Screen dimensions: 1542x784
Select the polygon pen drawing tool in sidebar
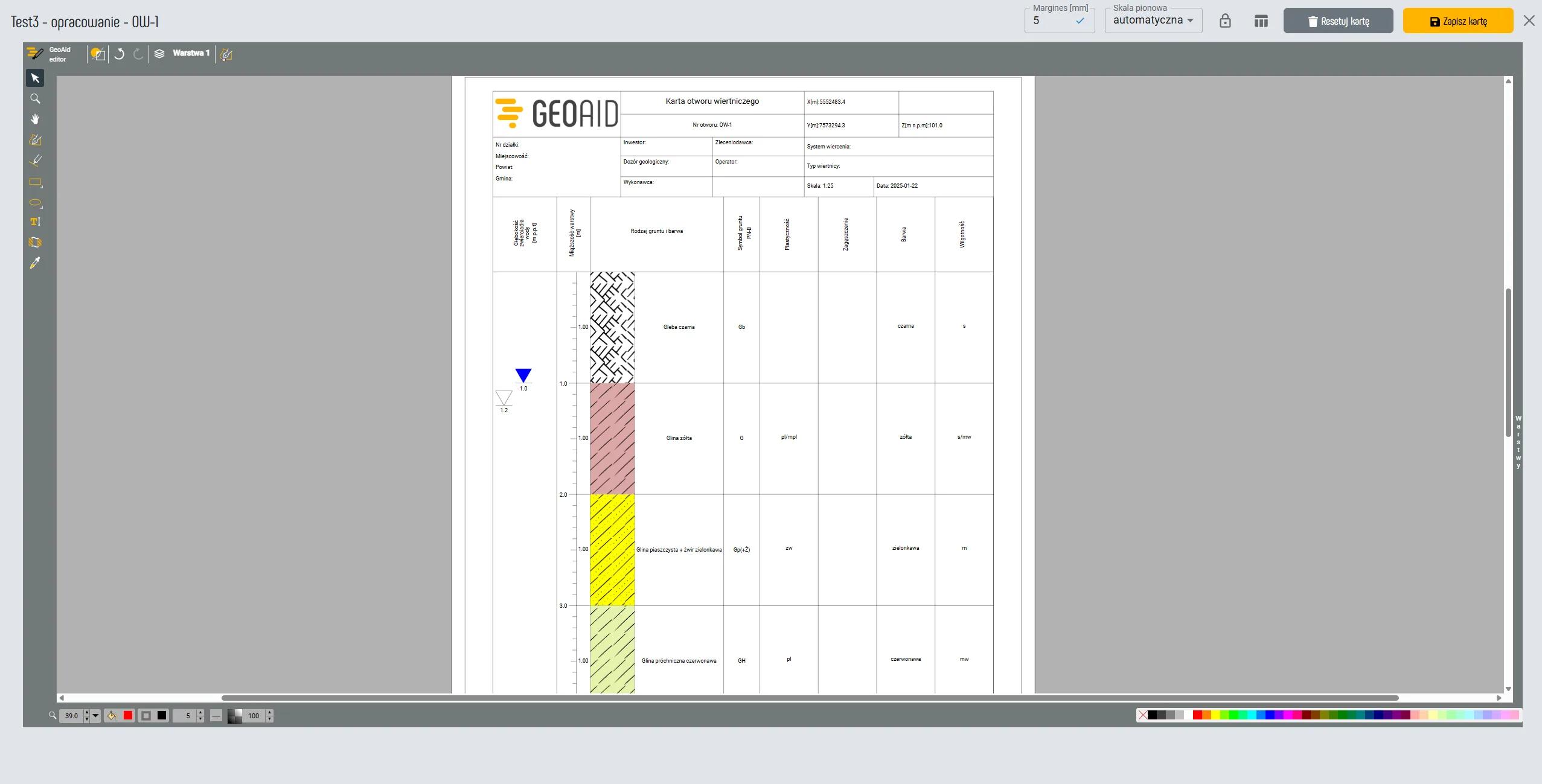click(35, 140)
